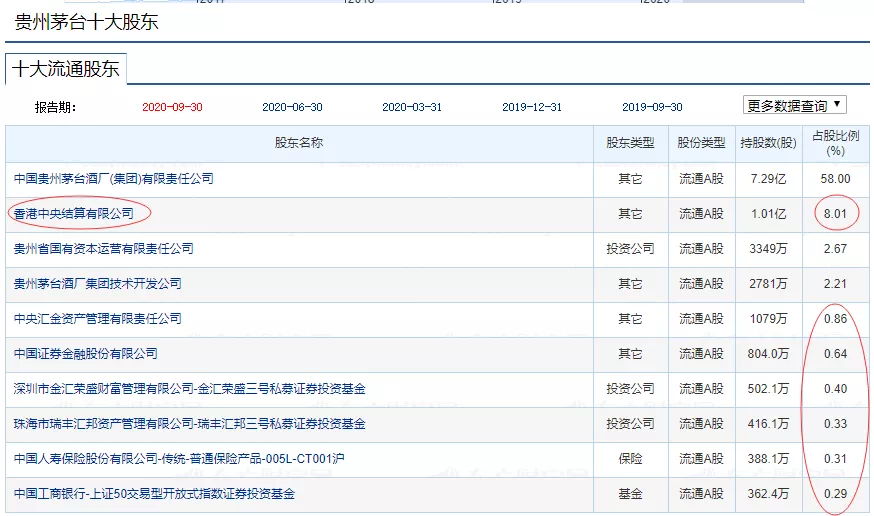874x516 pixels.
Task: Select report period 2019-12-31
Action: (532, 107)
